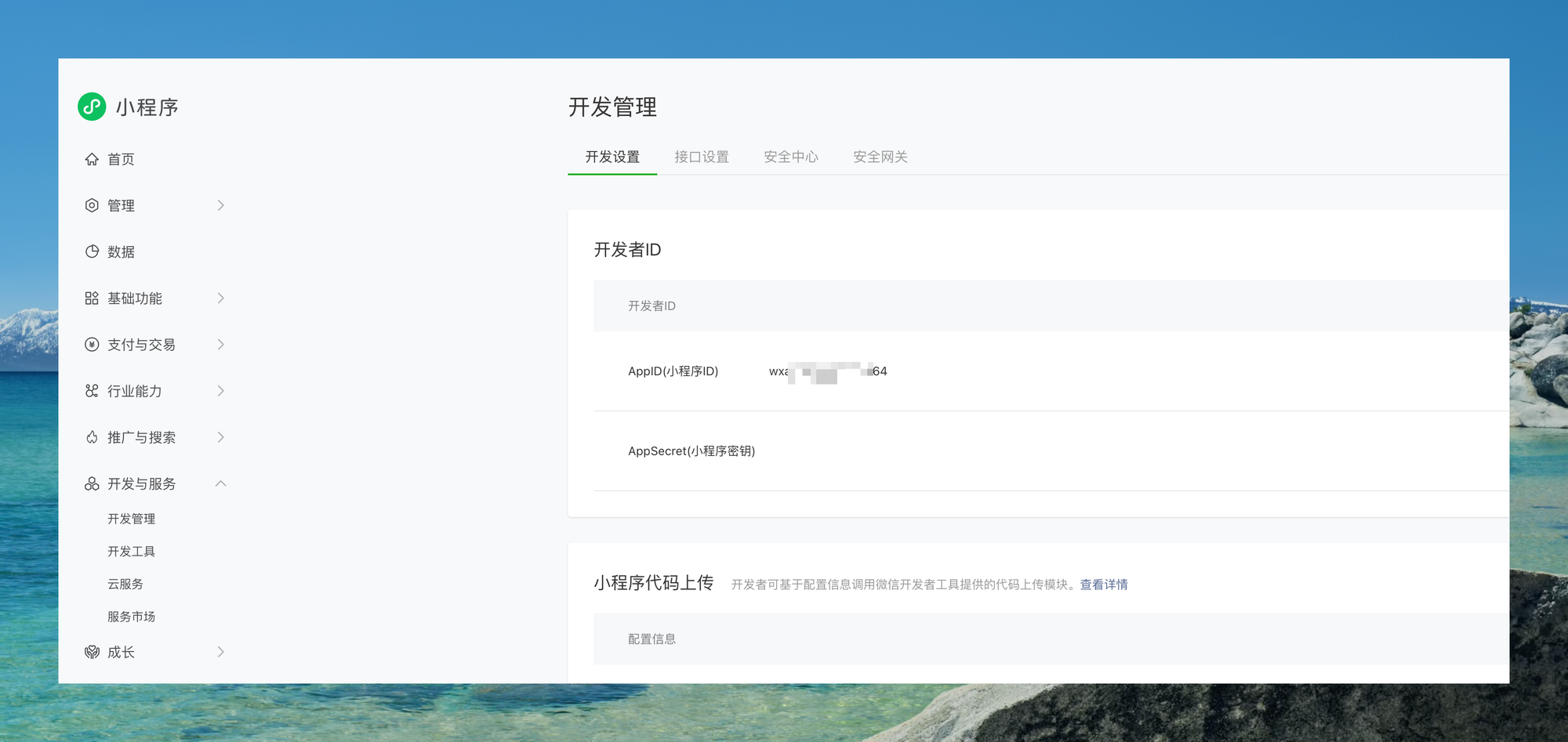Click the hexagon icon beside 管理

92,205
